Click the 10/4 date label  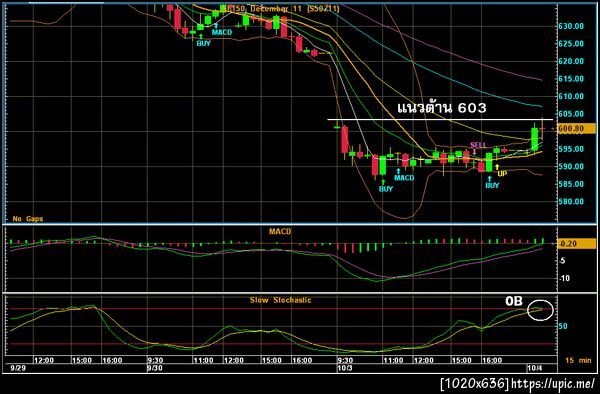tap(534, 368)
